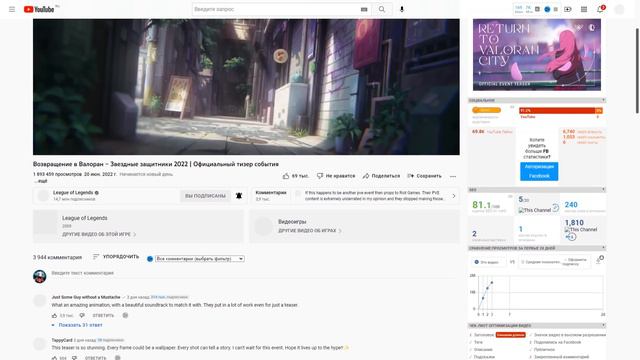Collapse the Социальное panel header arrow
This screenshot has width=640, height=360.
603,100
